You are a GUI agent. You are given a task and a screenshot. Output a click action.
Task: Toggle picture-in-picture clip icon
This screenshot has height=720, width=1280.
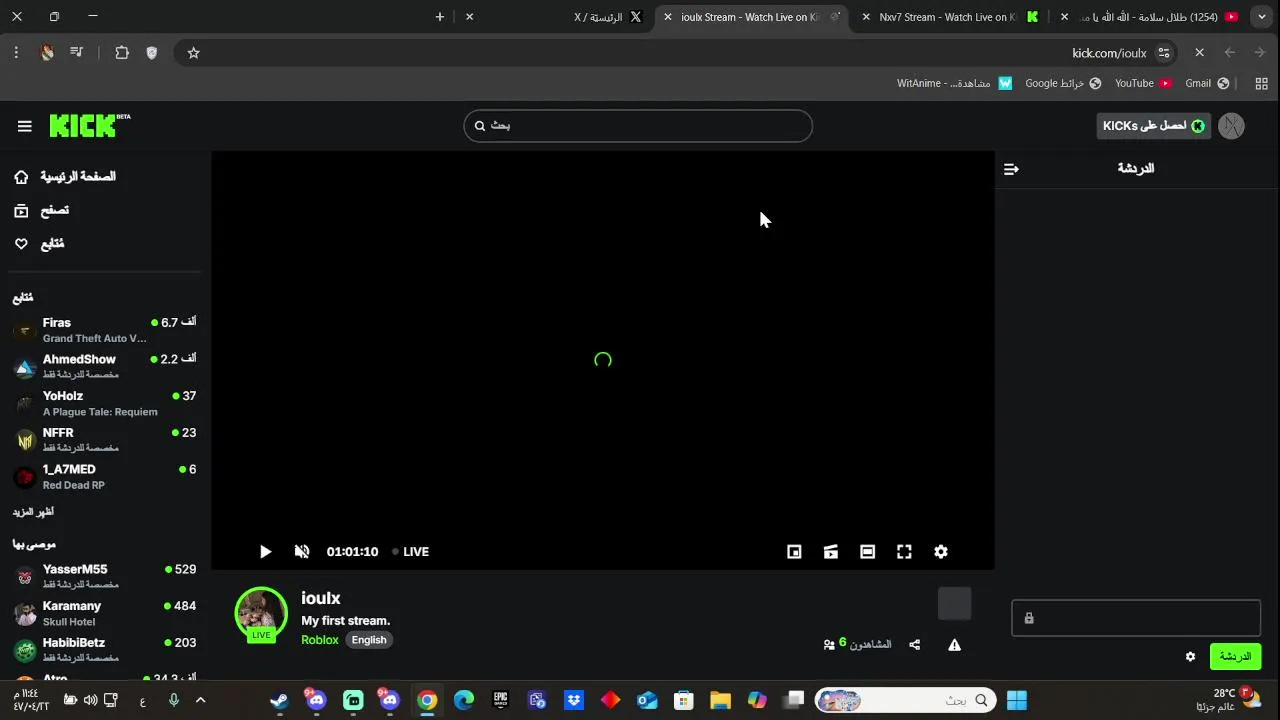tap(831, 552)
